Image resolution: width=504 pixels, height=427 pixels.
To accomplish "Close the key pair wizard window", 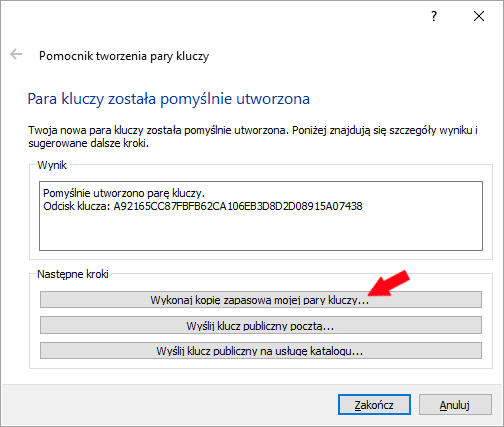I will 479,16.
